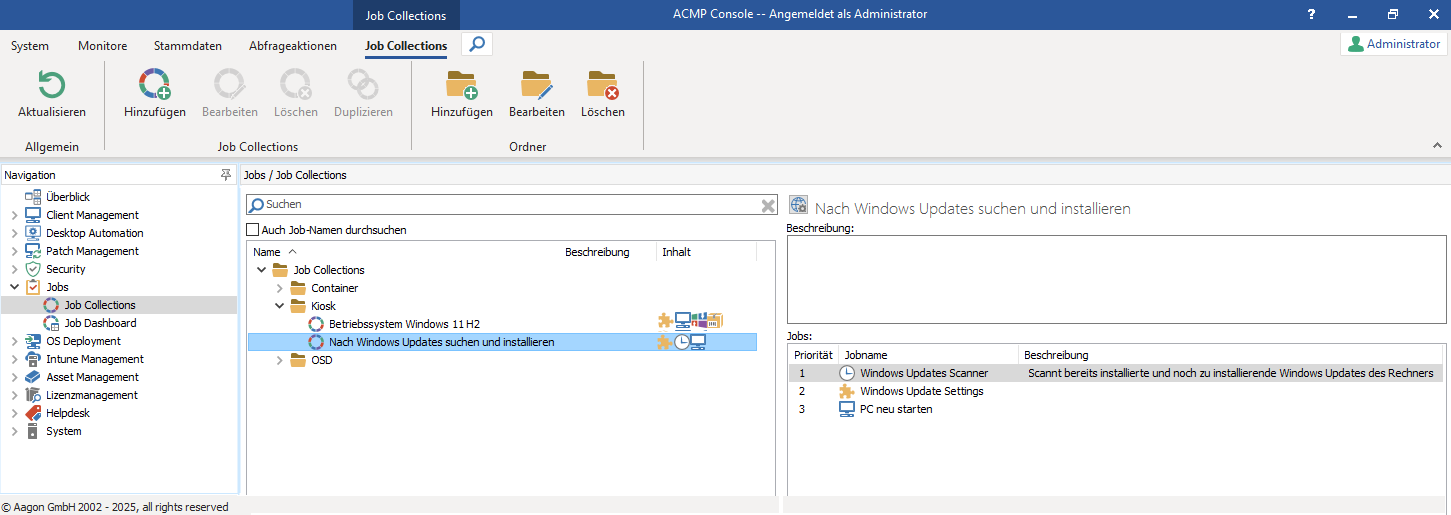1451x515 pixels.
Task: Collapse the Kiosk folder node
Action: 280,306
